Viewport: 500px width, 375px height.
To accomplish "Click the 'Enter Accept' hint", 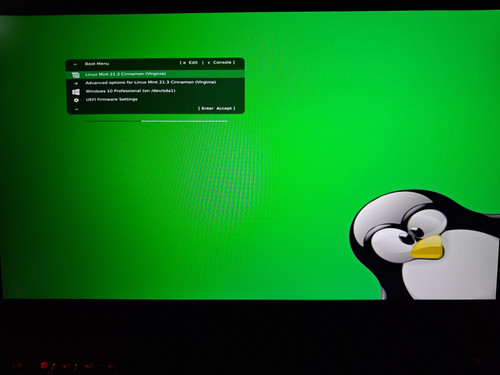I will click(217, 108).
